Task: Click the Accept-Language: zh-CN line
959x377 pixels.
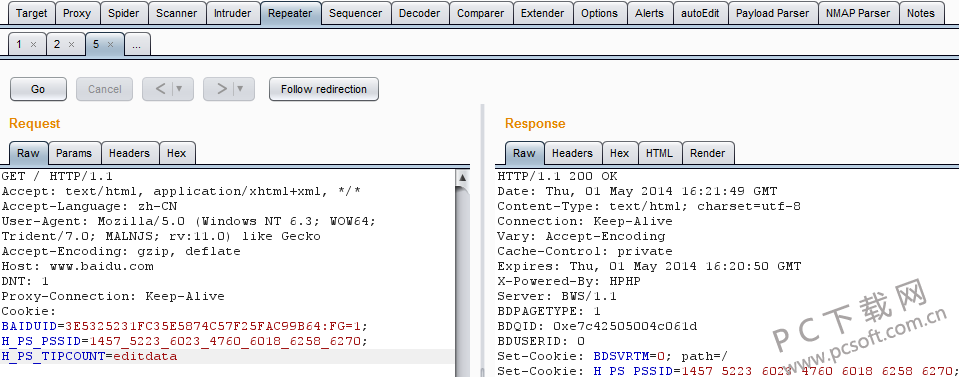Action: click(89, 206)
